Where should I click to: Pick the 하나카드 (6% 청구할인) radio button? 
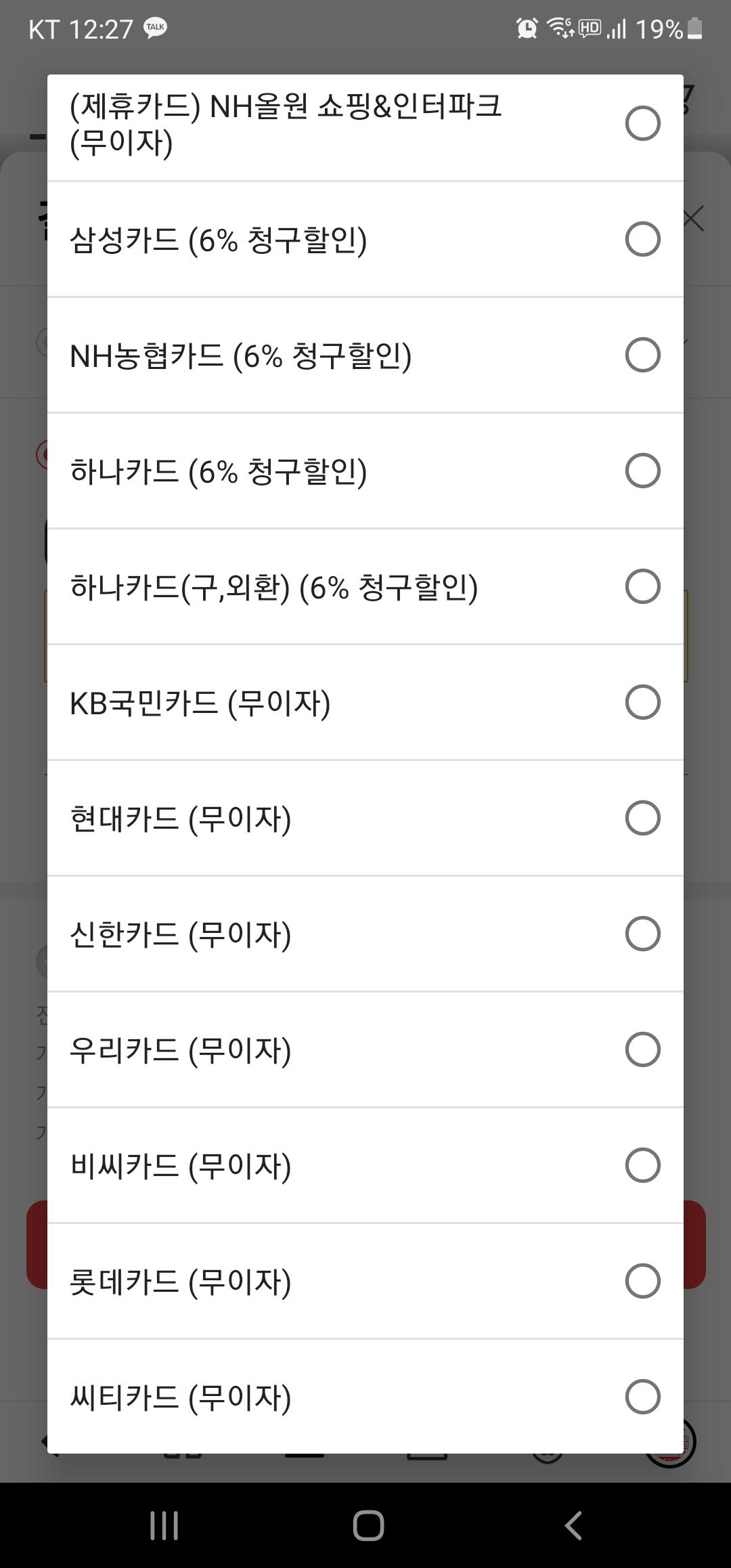(x=642, y=471)
